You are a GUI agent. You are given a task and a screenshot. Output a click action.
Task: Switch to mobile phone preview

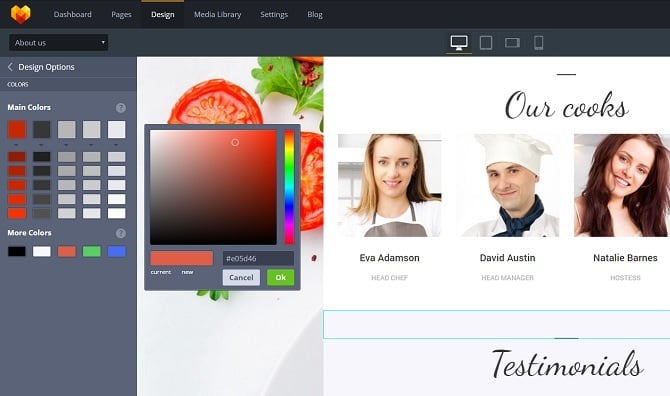(x=538, y=43)
